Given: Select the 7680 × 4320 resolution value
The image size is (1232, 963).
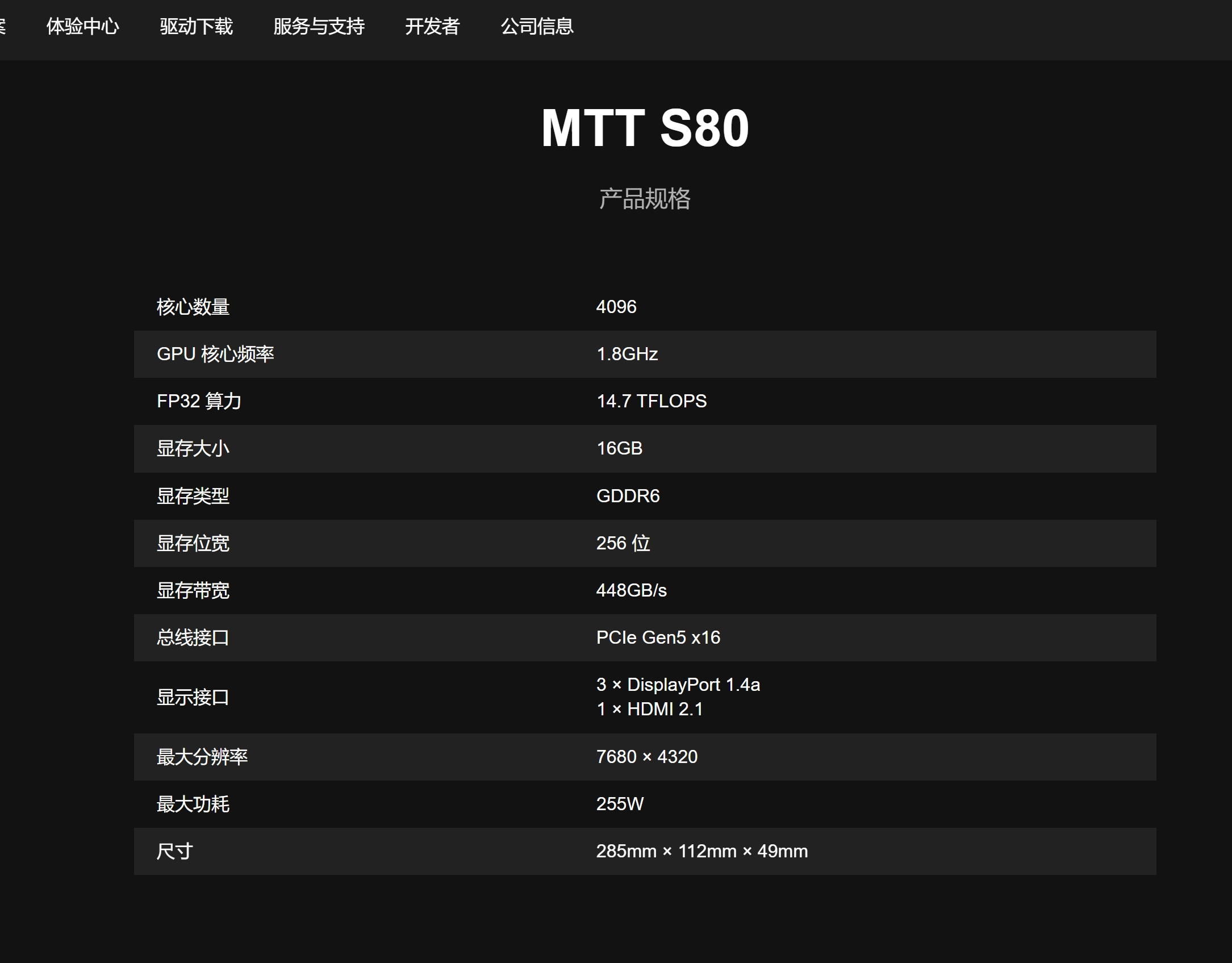Looking at the screenshot, I should pyautogui.click(x=646, y=757).
